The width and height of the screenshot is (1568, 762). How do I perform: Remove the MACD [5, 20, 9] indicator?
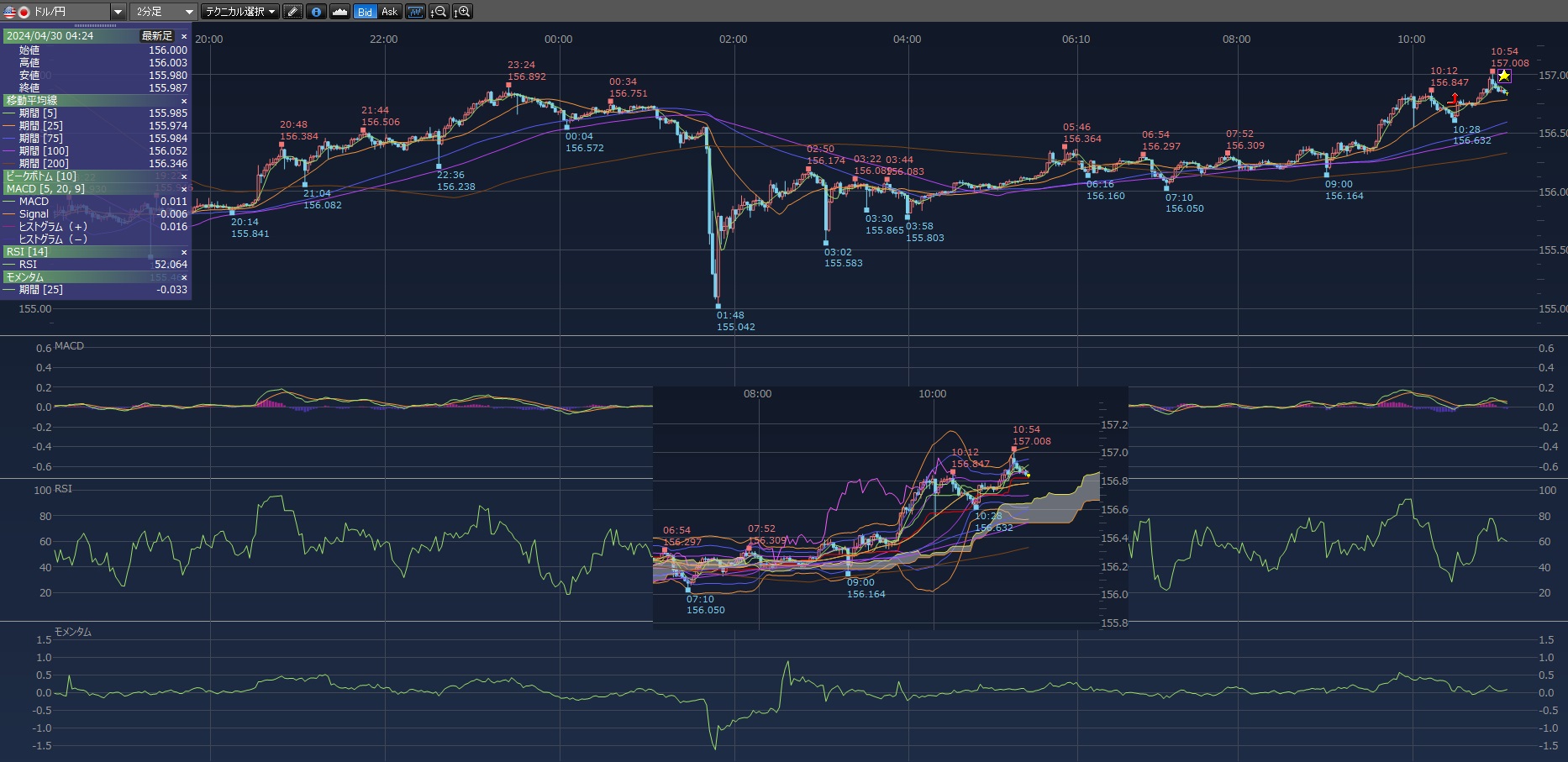click(x=184, y=189)
